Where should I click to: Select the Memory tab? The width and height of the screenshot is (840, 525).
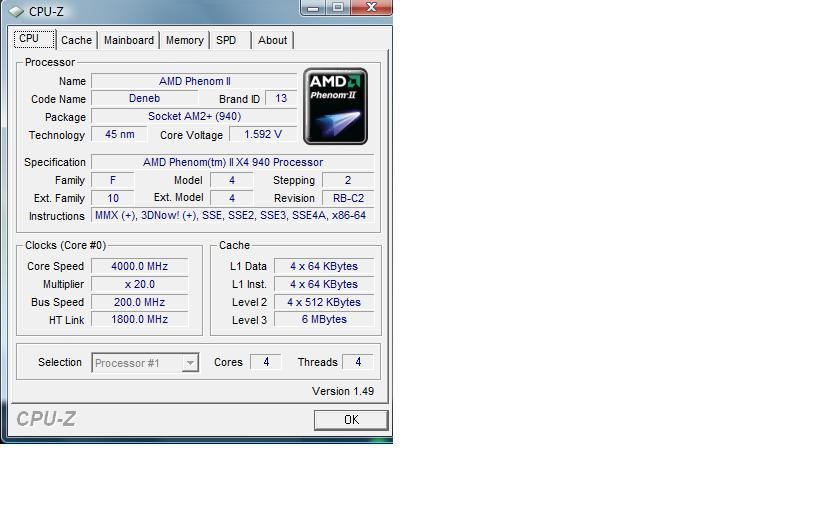(x=184, y=40)
